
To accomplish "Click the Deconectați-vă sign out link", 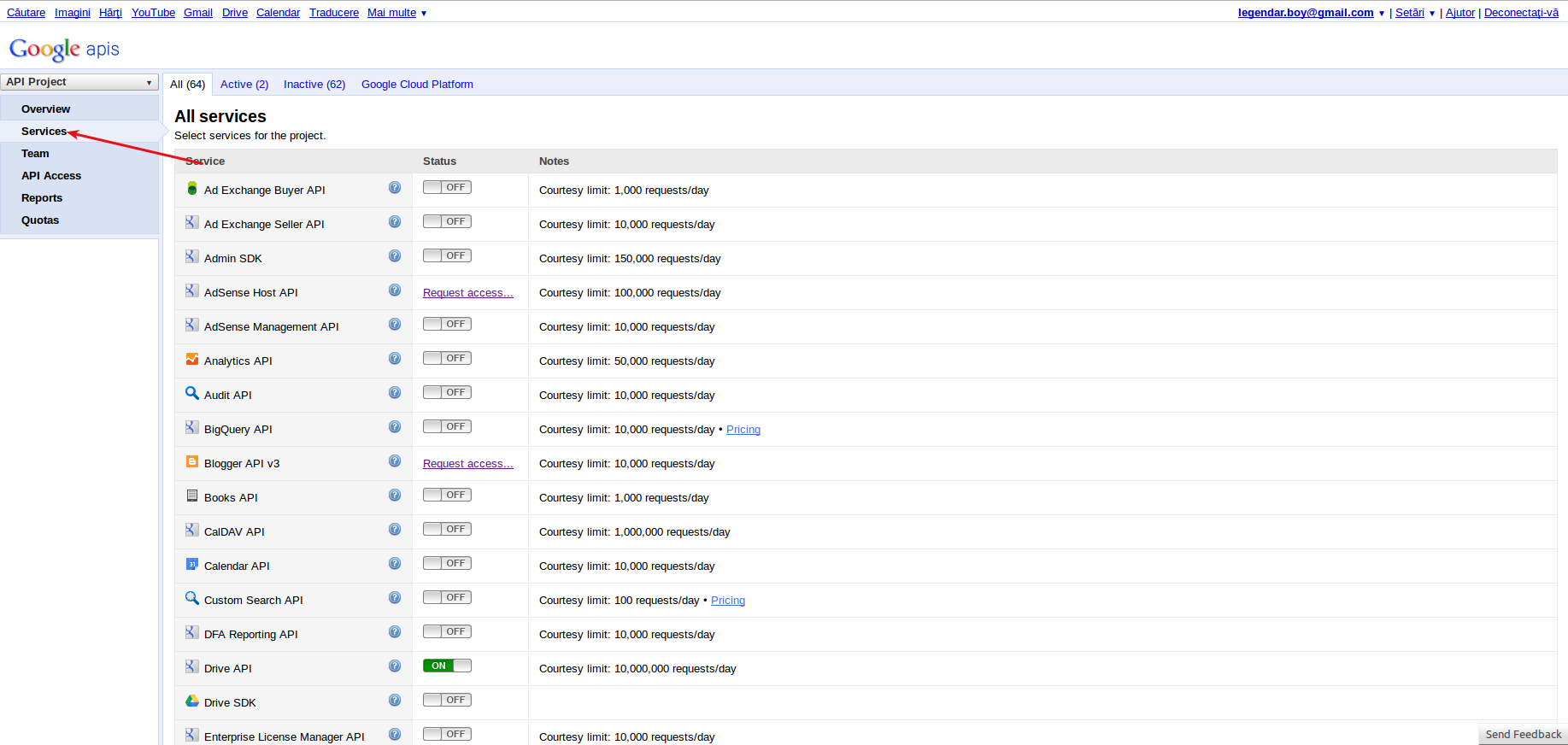I will 1521,13.
